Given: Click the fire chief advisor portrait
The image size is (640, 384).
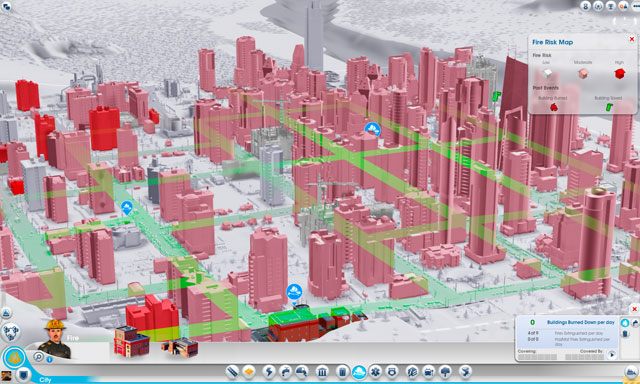Looking at the screenshot, I should 54,339.
